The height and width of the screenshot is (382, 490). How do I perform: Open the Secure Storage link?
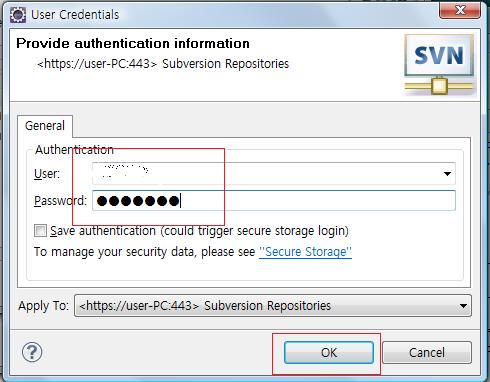305,252
